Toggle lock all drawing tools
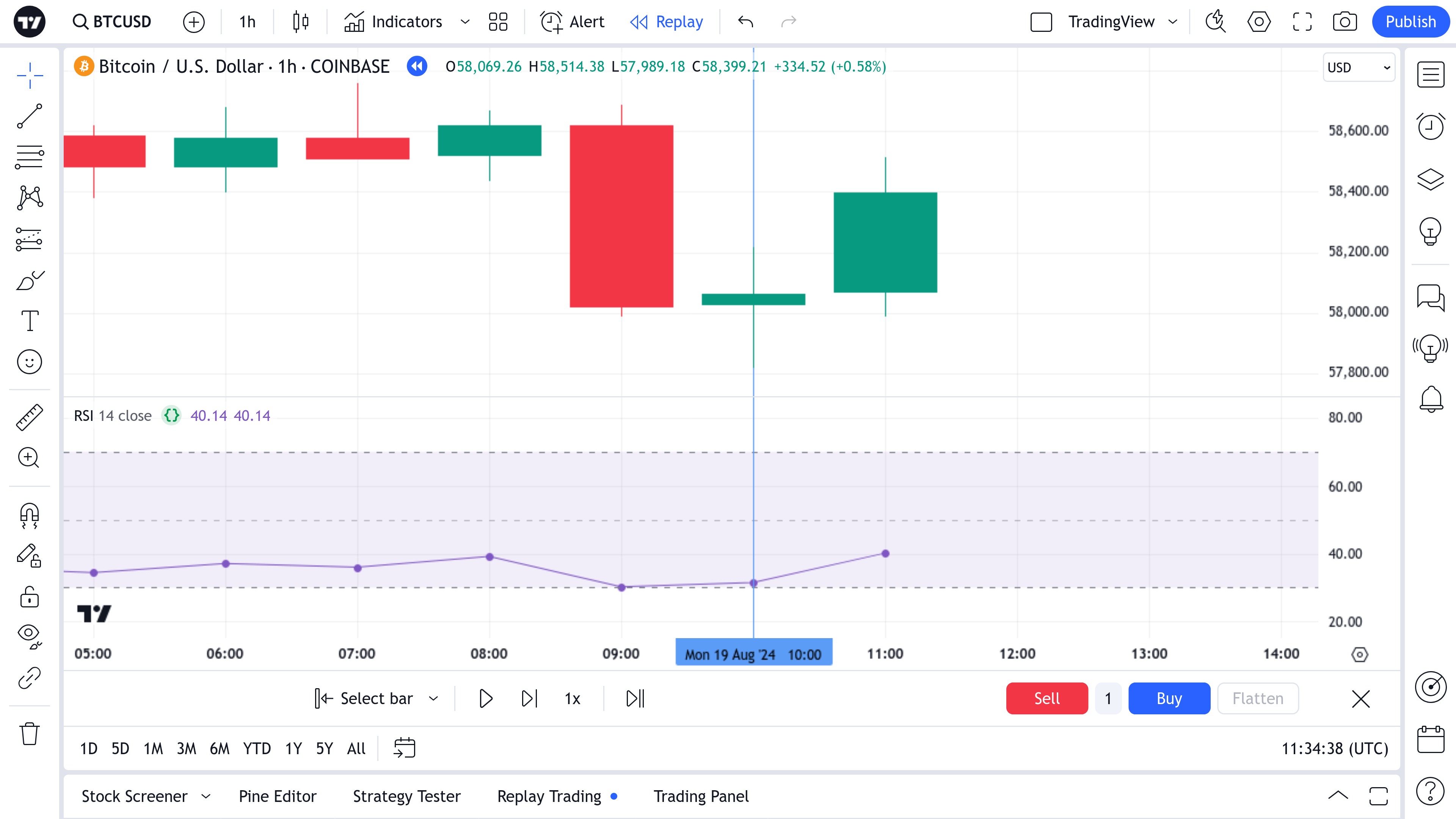Viewport: 1456px width, 819px height. (x=30, y=597)
